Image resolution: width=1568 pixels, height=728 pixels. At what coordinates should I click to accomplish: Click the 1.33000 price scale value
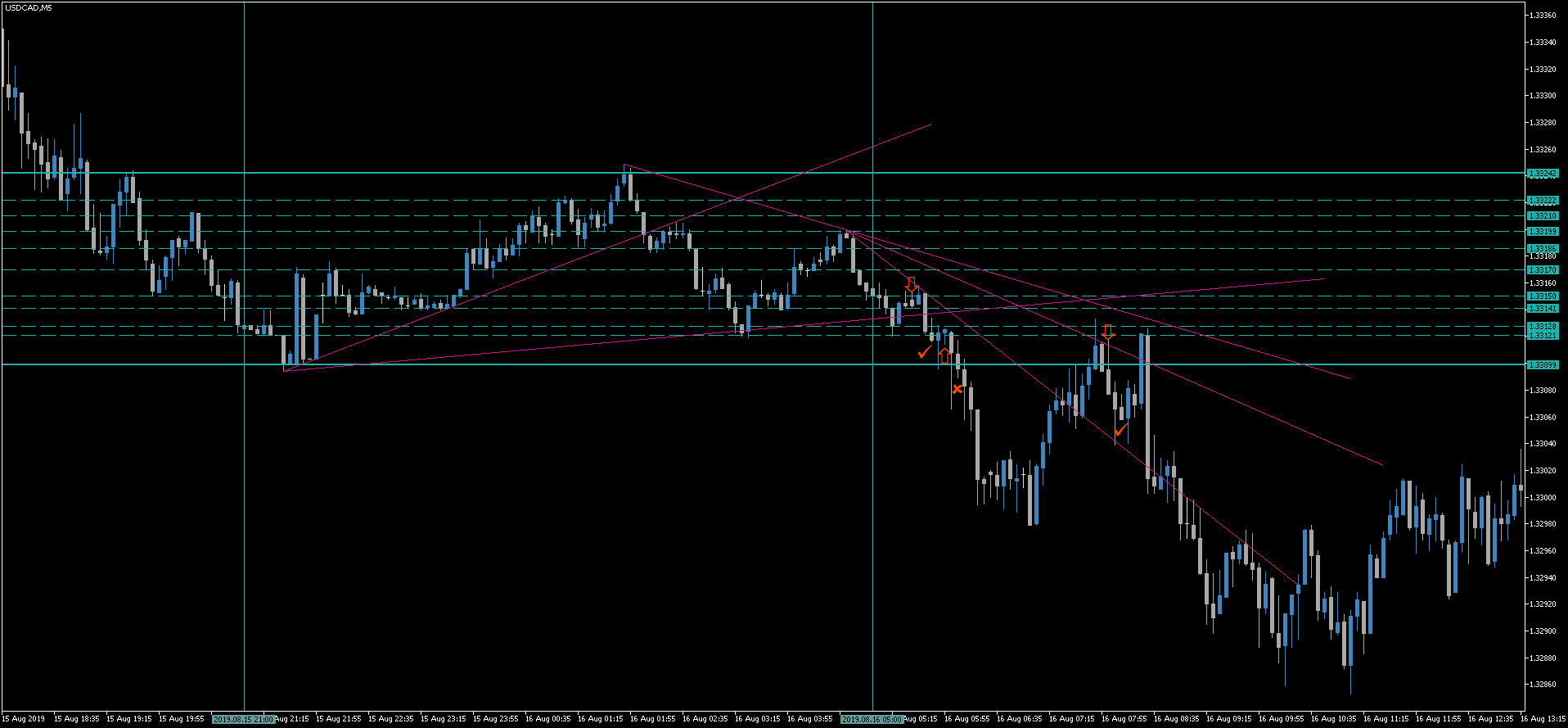[1543, 497]
